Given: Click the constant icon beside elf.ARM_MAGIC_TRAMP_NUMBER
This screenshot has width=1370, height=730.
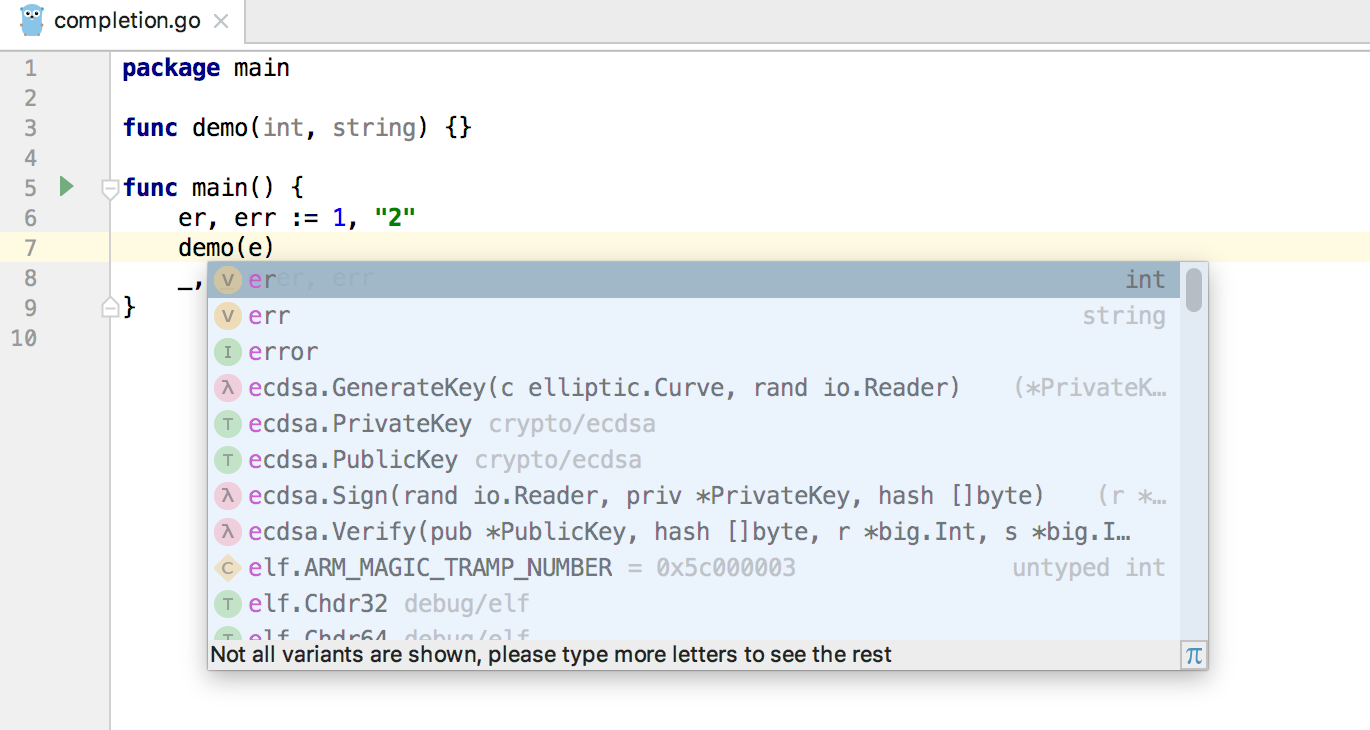Looking at the screenshot, I should tap(228, 568).
